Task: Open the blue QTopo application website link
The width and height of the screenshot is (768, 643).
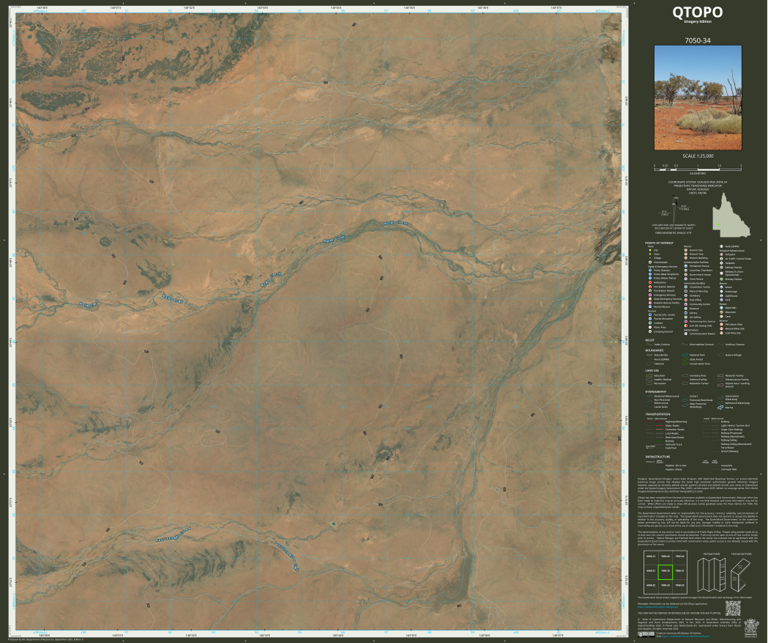Action: (658, 607)
